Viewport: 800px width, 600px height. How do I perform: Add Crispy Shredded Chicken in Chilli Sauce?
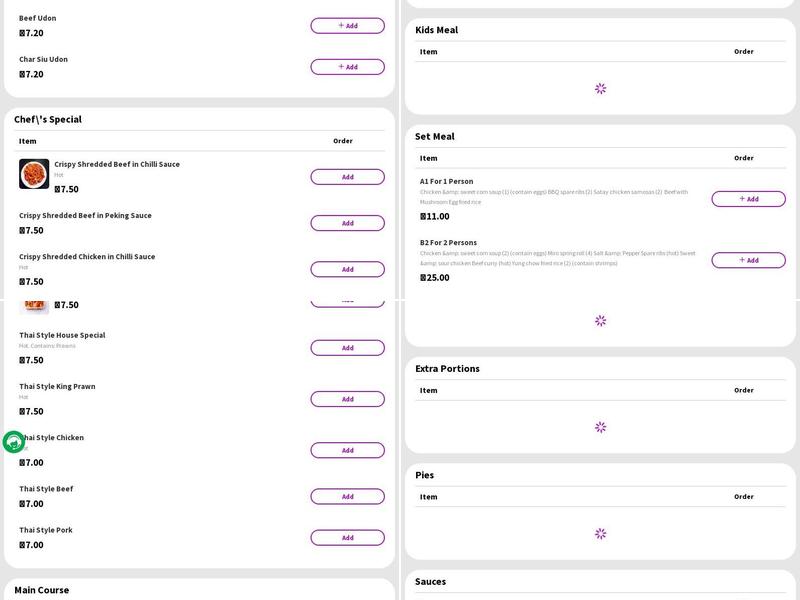pyautogui.click(x=347, y=269)
